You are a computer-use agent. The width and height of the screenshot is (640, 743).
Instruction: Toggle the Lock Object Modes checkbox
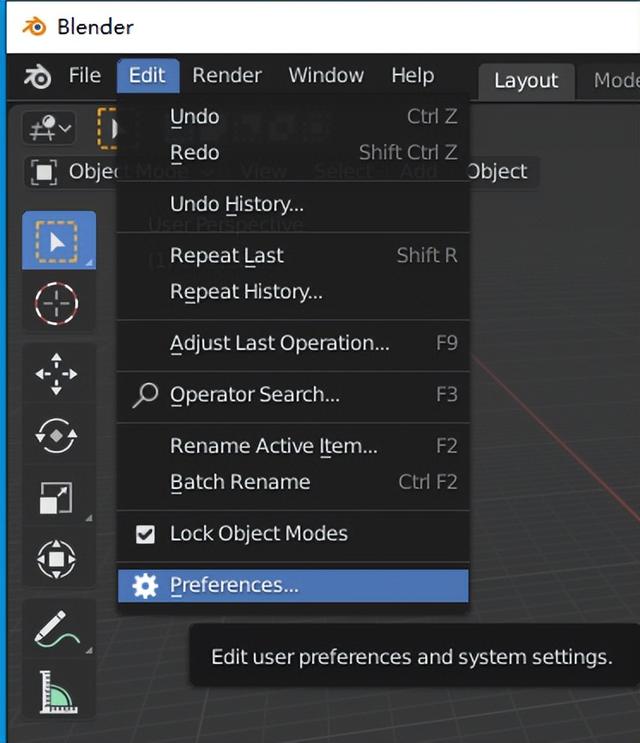tap(146, 534)
